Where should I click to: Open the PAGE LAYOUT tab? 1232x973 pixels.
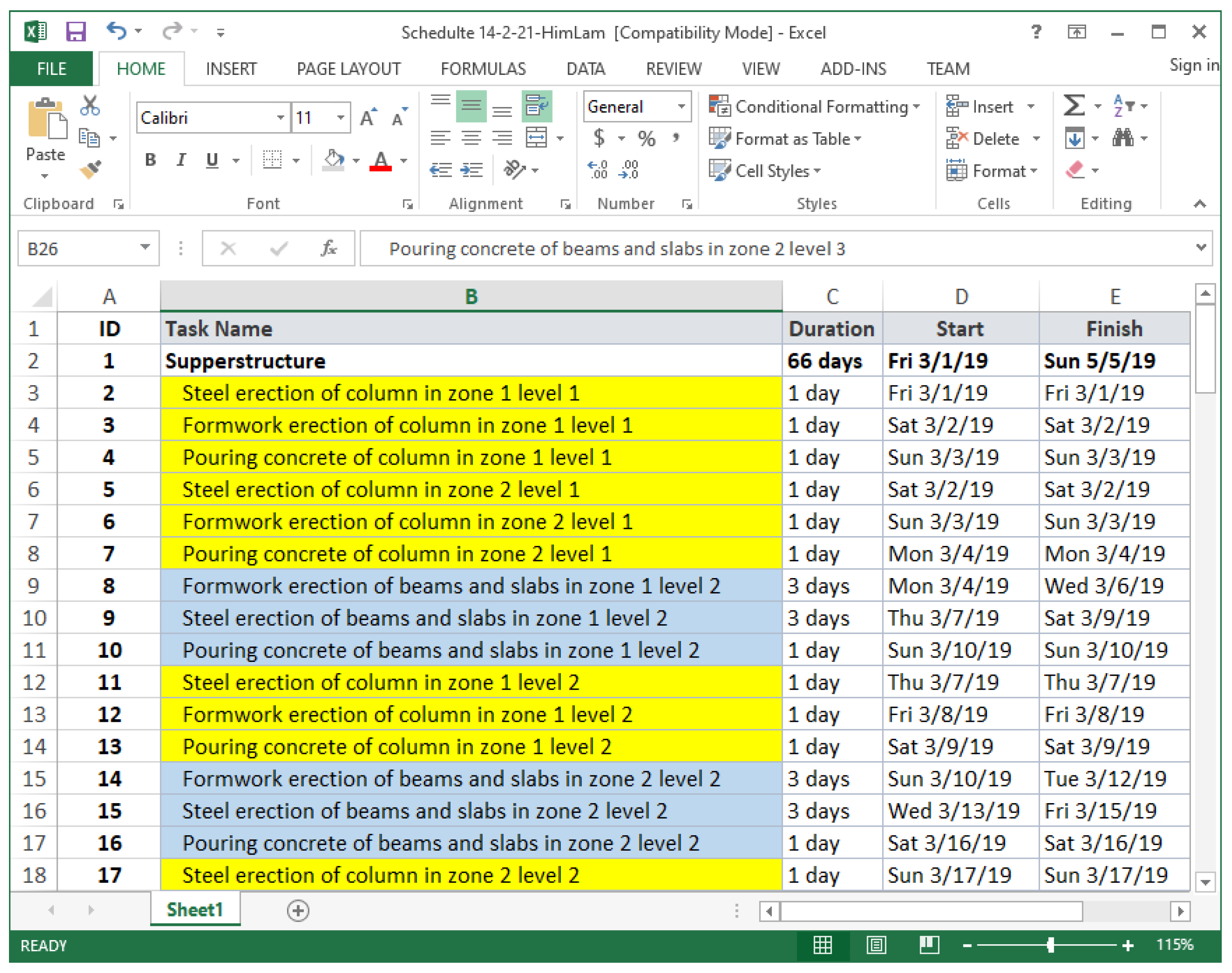tap(349, 69)
